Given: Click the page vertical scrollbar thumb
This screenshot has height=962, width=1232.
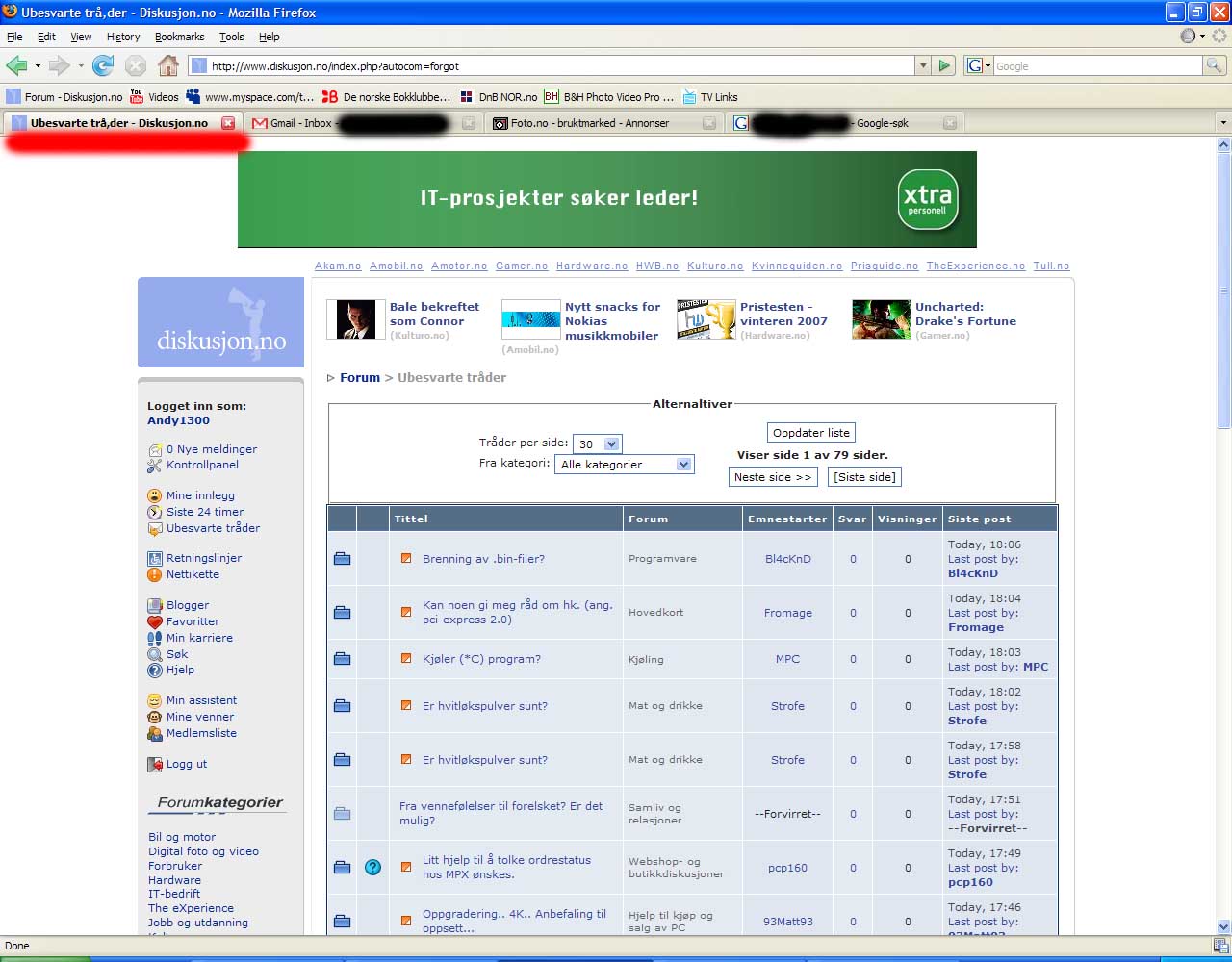Looking at the screenshot, I should [1223, 291].
